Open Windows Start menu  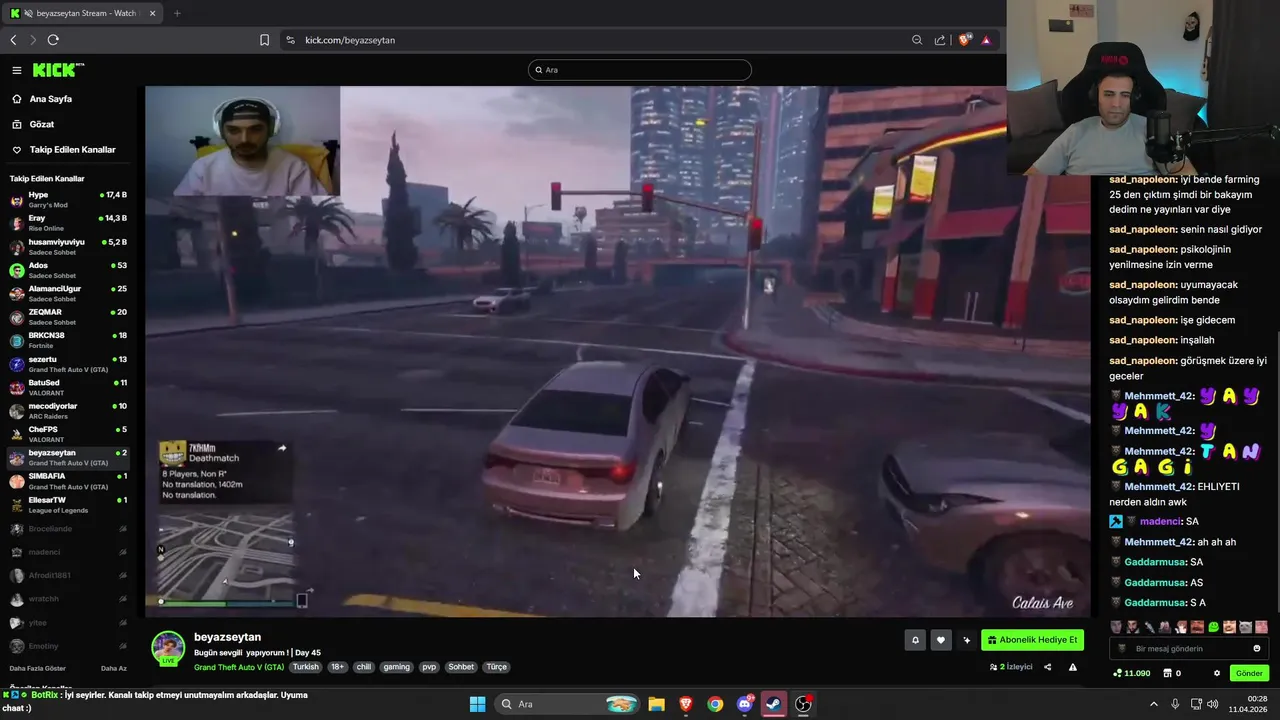point(477,704)
